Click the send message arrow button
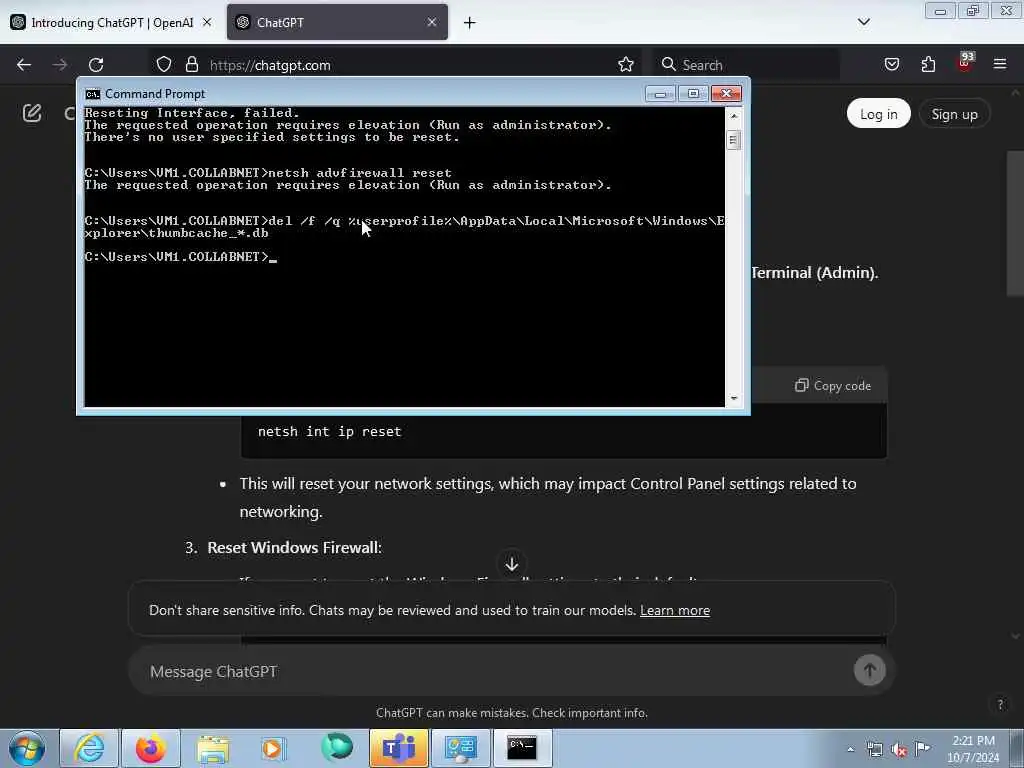The height and width of the screenshot is (768, 1024). (x=869, y=670)
